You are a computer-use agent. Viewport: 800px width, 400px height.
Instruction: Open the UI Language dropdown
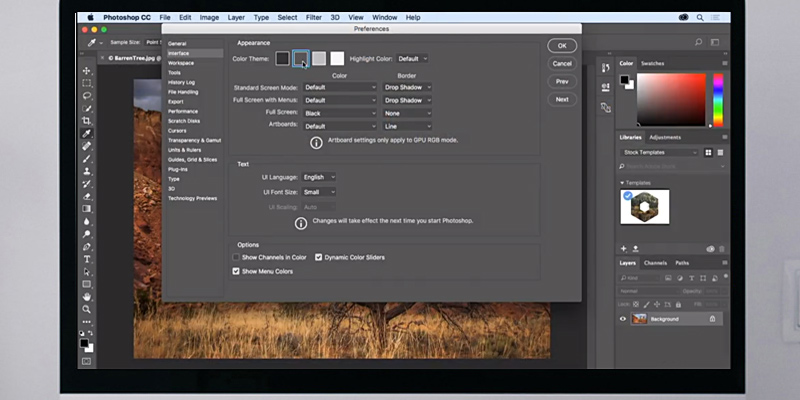(319, 177)
